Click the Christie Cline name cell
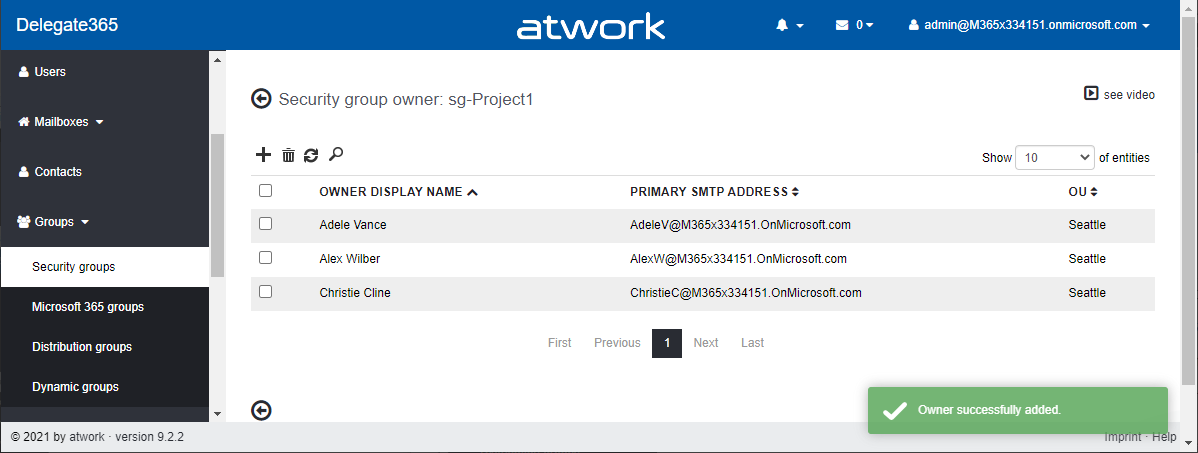Viewport: 1198px width, 453px height. (x=355, y=292)
